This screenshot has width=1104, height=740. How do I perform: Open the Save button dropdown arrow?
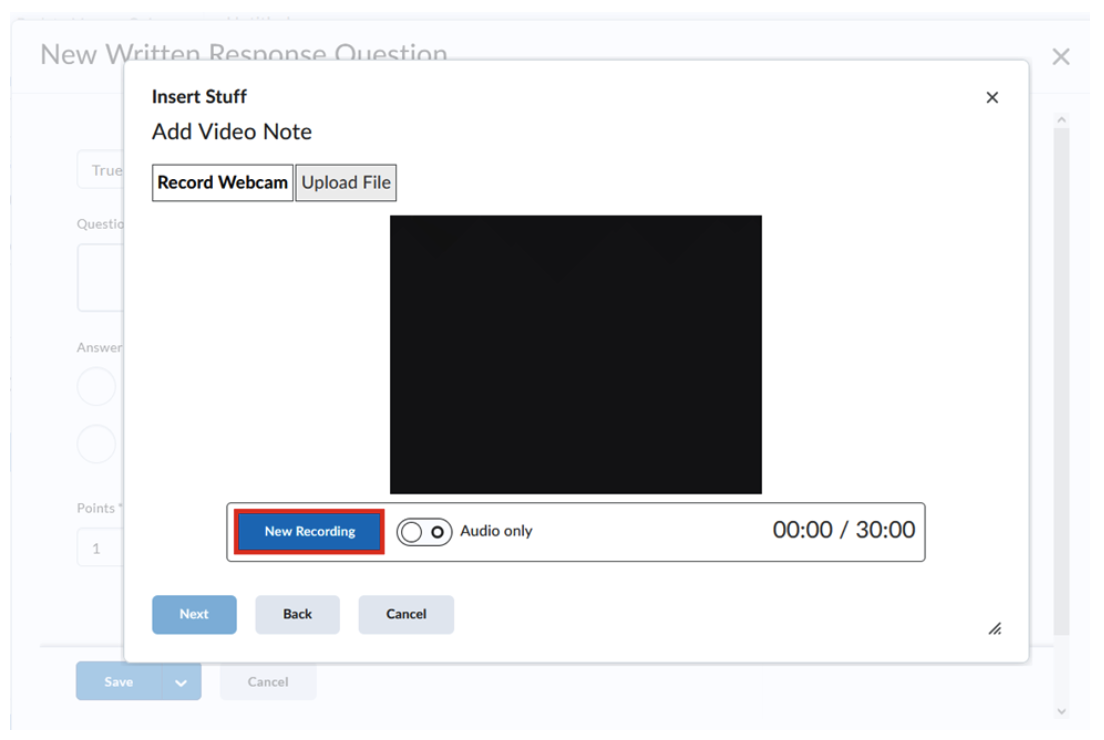181,682
